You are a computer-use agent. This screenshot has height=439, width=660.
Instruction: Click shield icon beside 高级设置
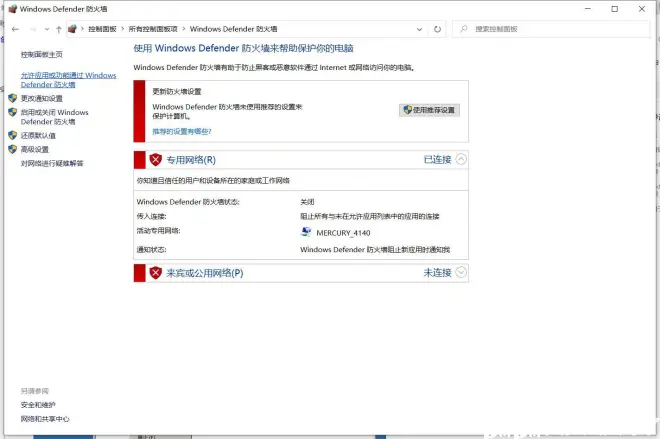[13, 149]
